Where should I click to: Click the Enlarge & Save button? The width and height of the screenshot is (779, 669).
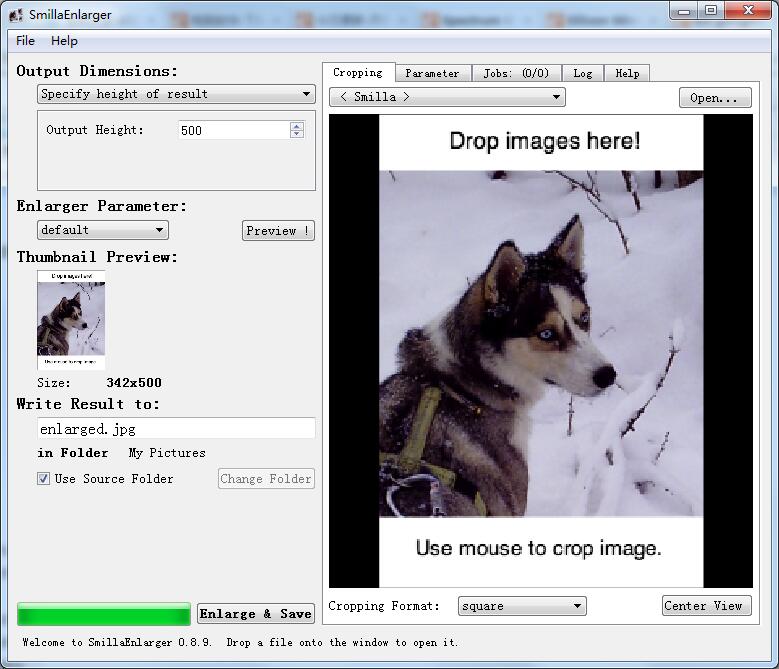coord(256,614)
